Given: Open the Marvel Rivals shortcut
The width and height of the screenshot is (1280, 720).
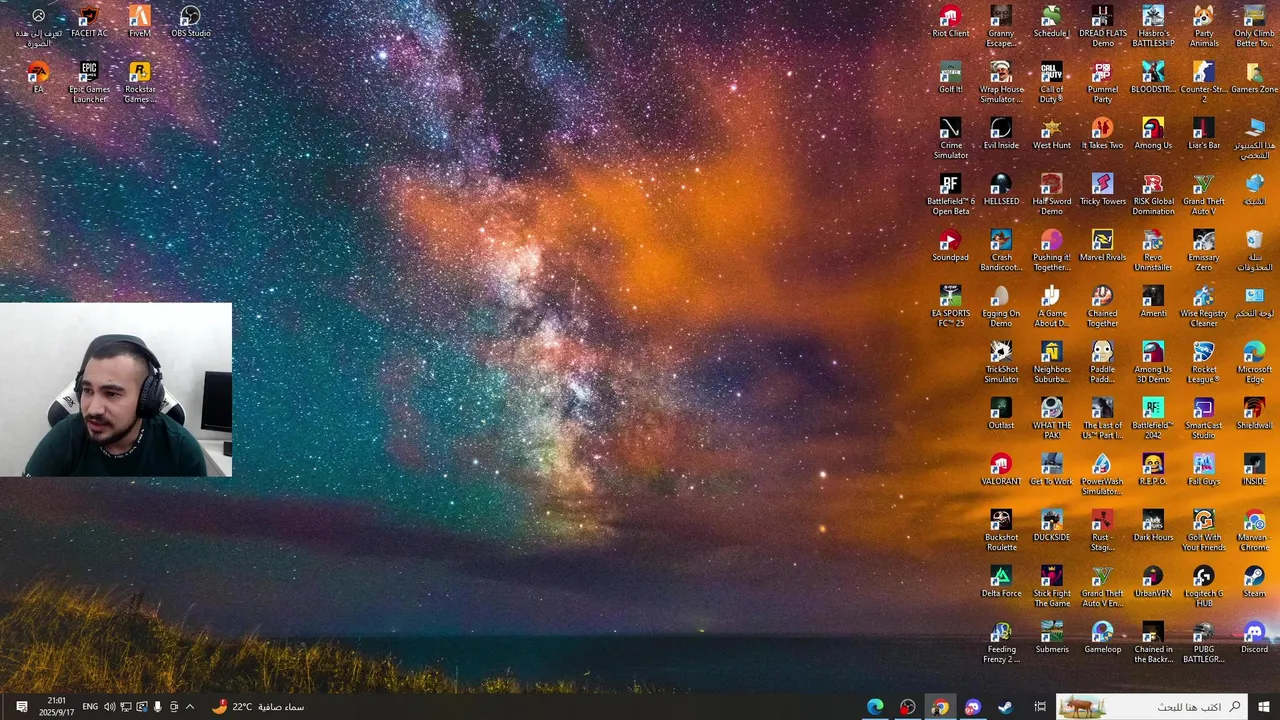Looking at the screenshot, I should [1102, 246].
